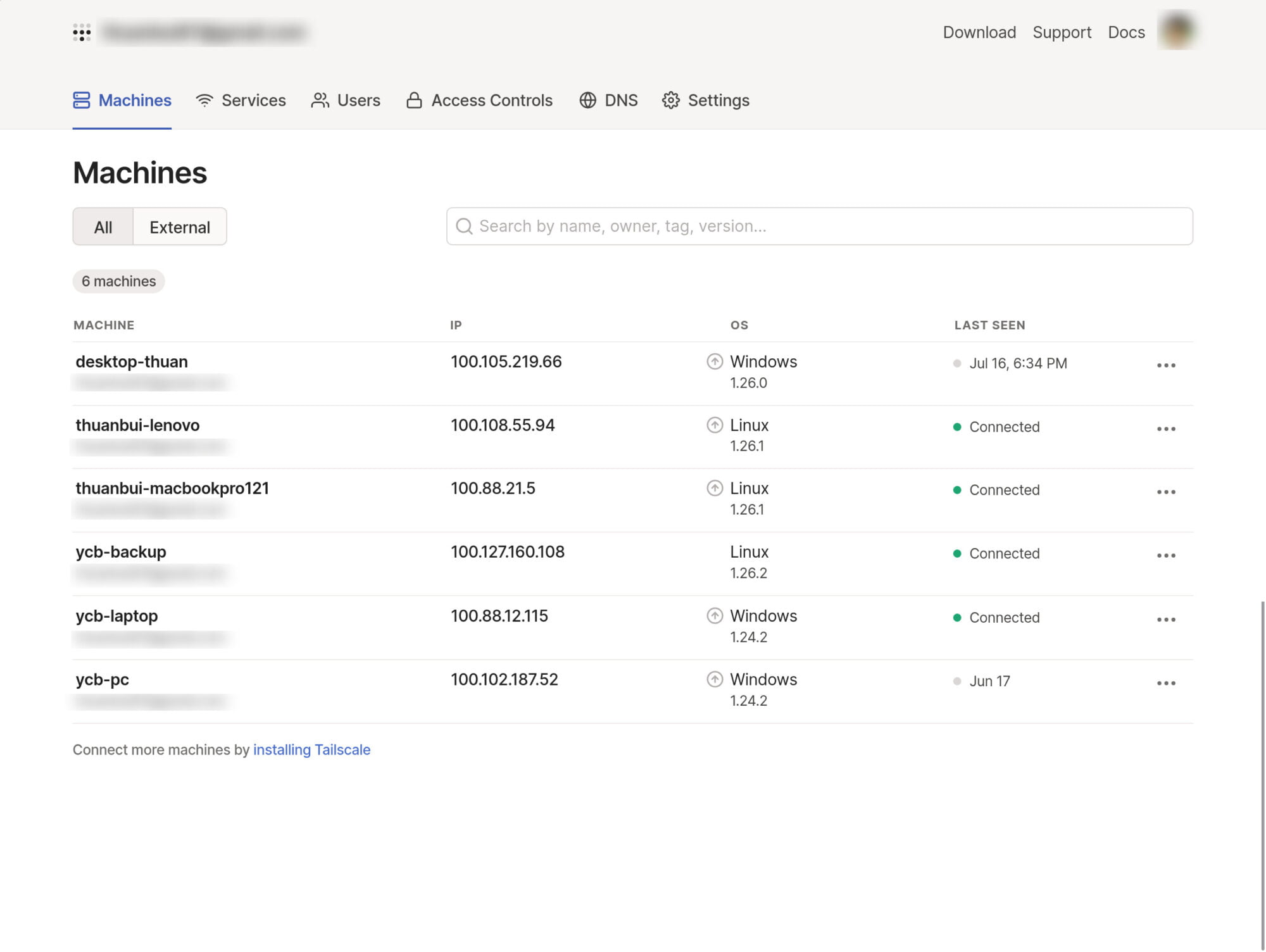This screenshot has width=1266, height=952.
Task: Follow the installing Tailscale link
Action: (311, 749)
